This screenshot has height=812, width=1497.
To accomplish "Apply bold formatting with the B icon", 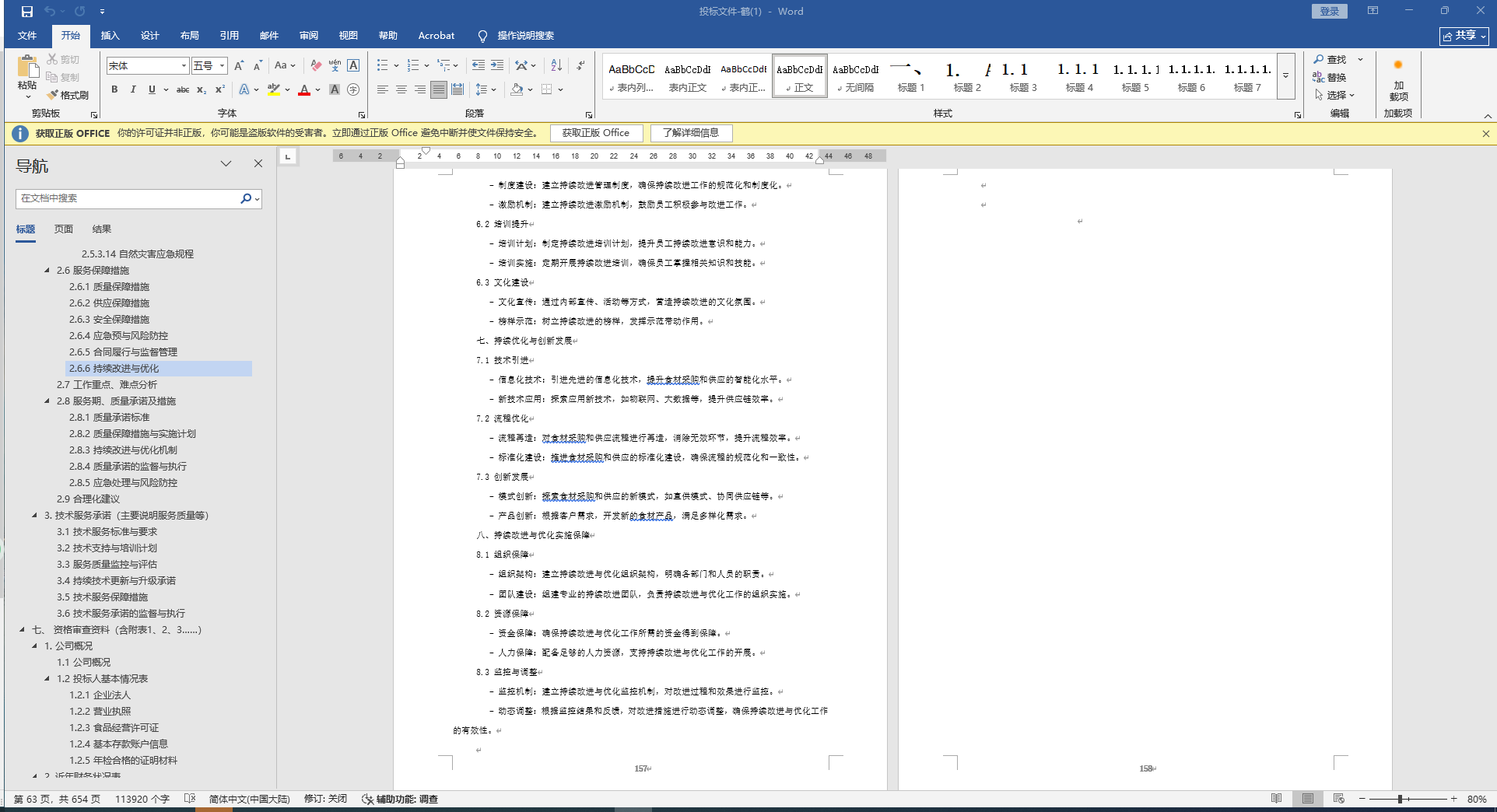I will [x=114, y=89].
